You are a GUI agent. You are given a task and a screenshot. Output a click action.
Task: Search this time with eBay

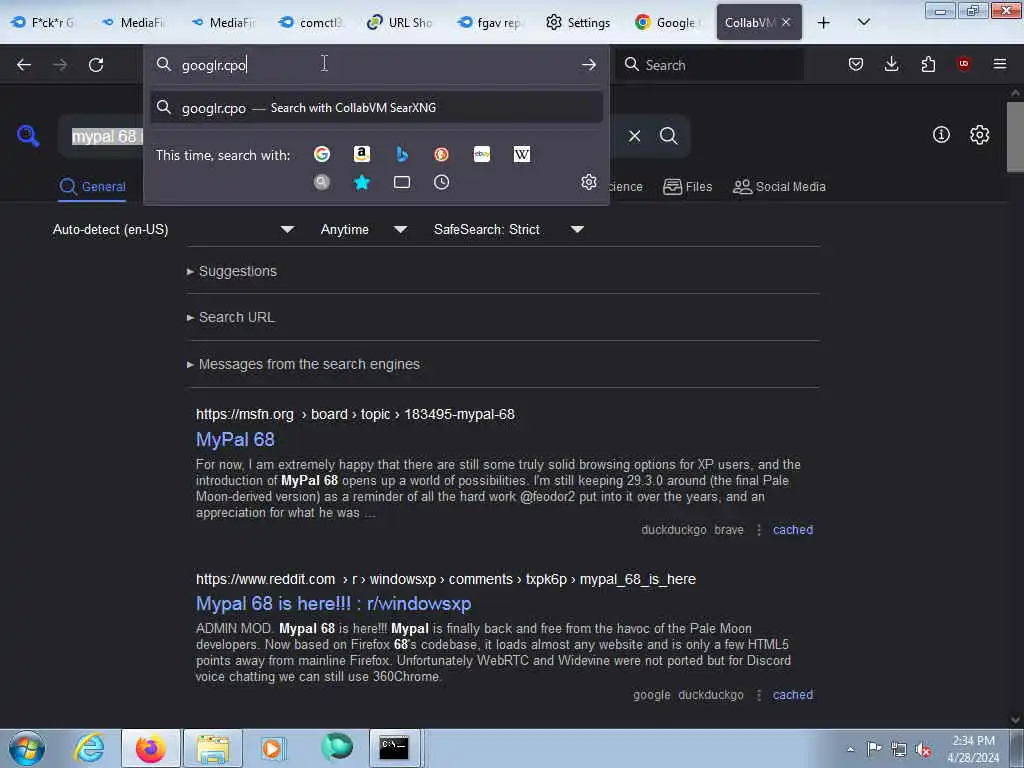[x=482, y=154]
